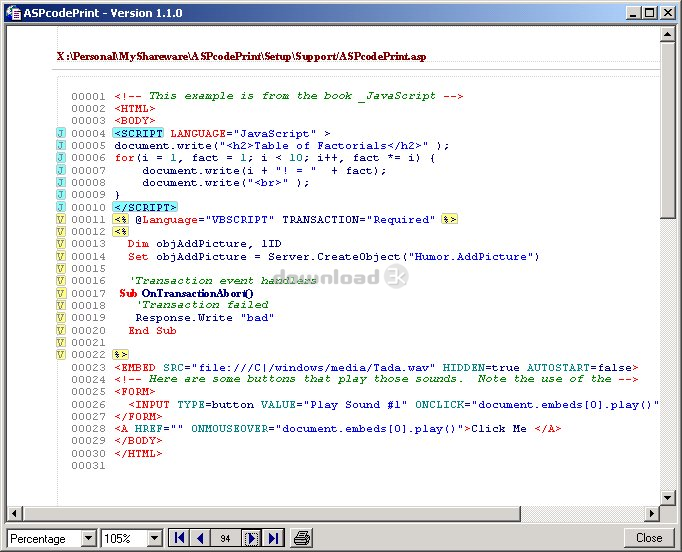The image size is (682, 552).
Task: Go to the first page
Action: 179,538
